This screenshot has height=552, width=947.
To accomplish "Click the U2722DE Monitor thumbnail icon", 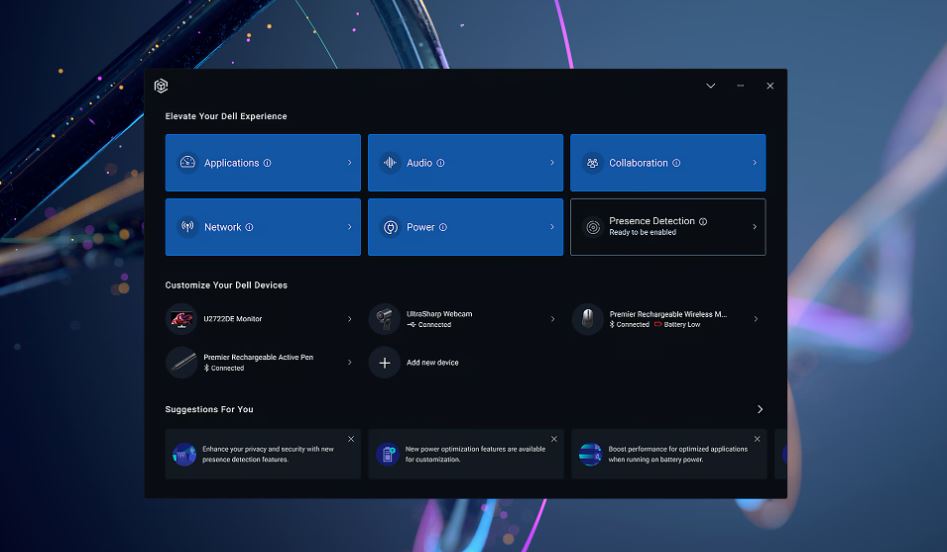I will (181, 319).
